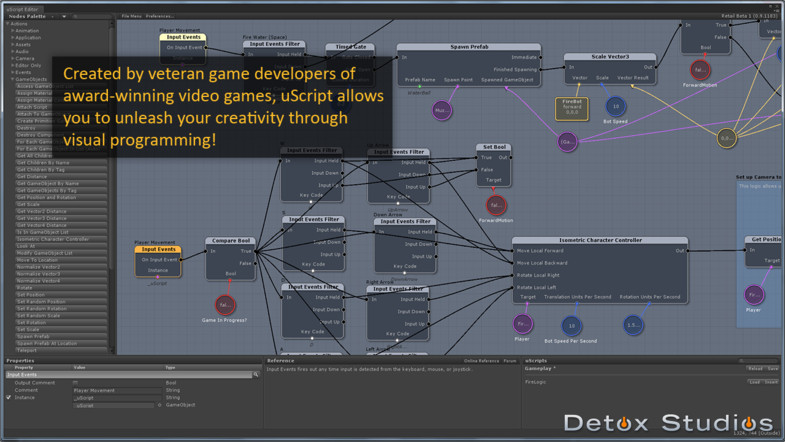Select Player variable under Isometric Character Controller
Image resolution: width=785 pixels, height=442 pixels.
(x=522, y=323)
